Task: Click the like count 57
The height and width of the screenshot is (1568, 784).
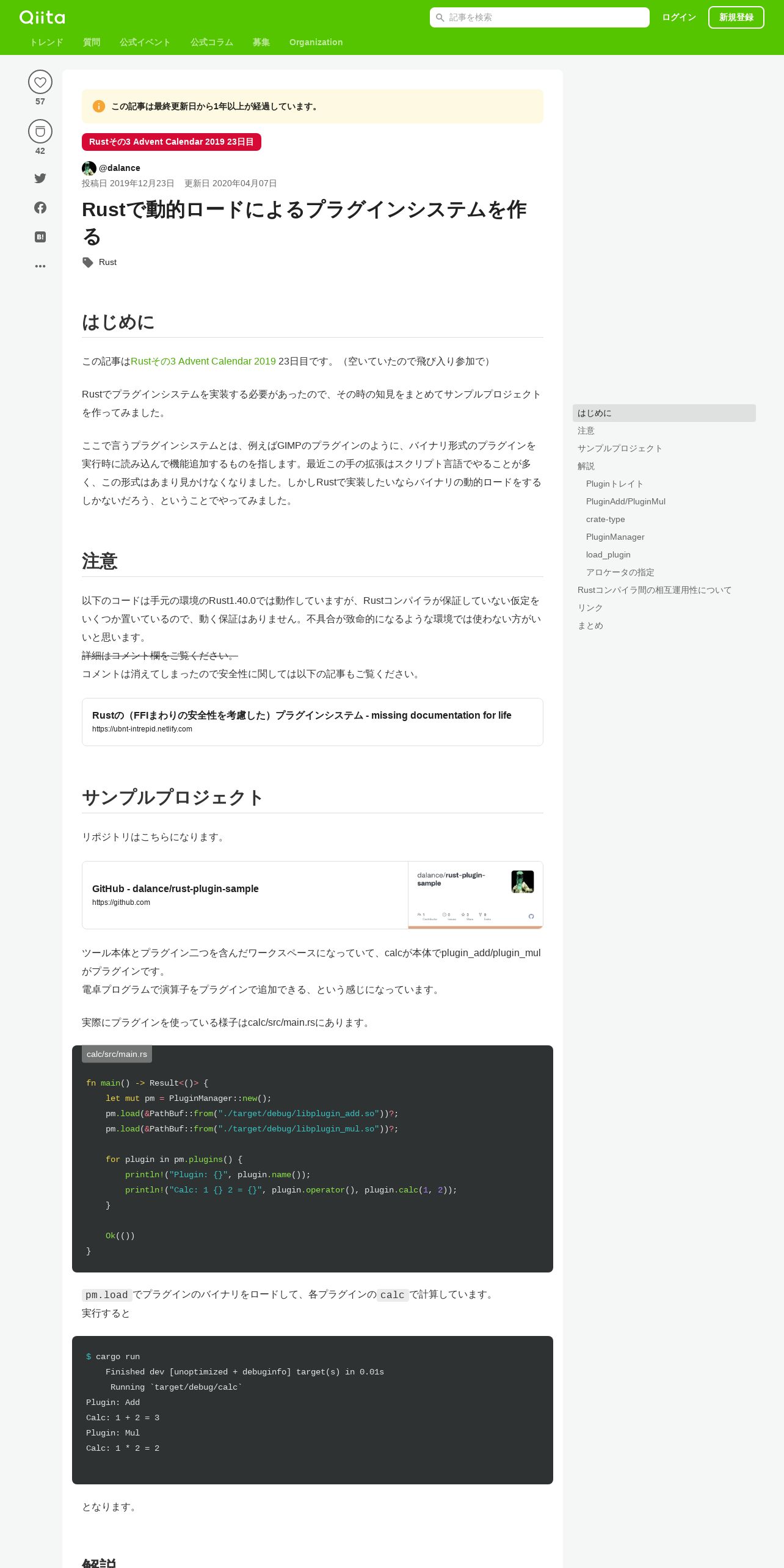Action: 40,102
